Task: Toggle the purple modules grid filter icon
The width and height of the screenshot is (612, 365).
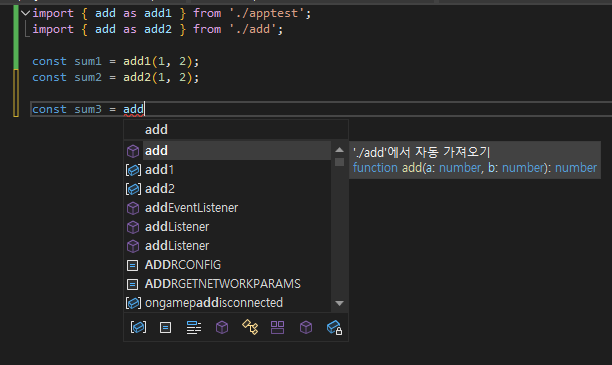Action: [278, 328]
